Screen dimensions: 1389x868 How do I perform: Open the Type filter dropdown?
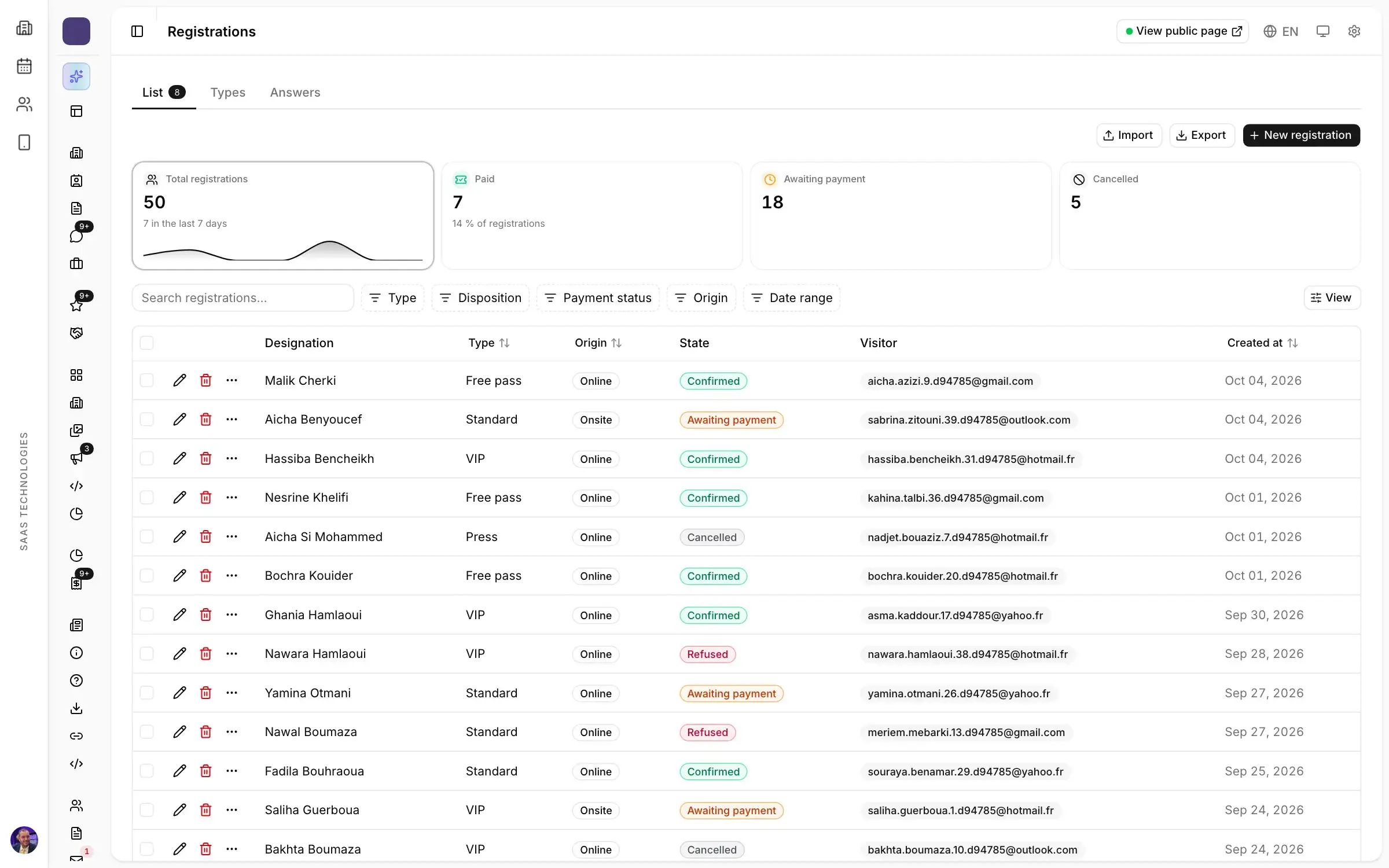(393, 297)
